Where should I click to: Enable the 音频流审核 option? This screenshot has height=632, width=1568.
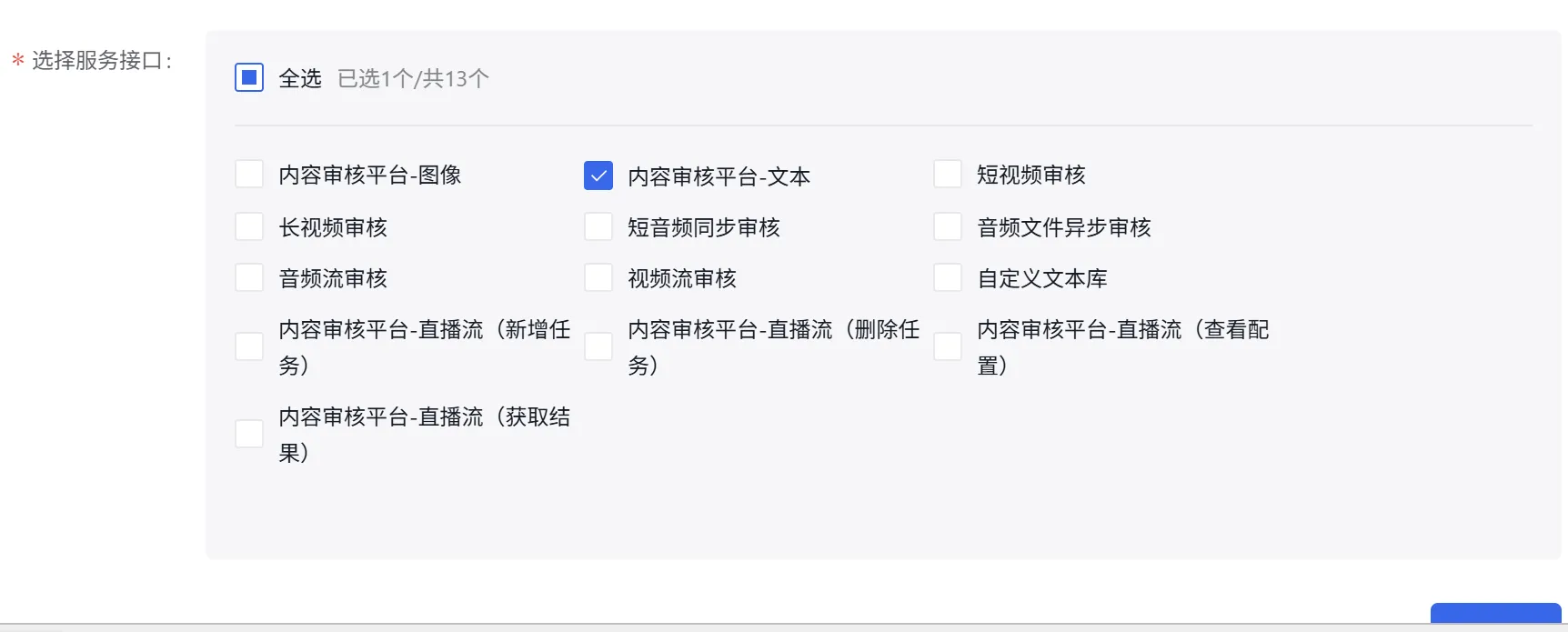click(248, 276)
